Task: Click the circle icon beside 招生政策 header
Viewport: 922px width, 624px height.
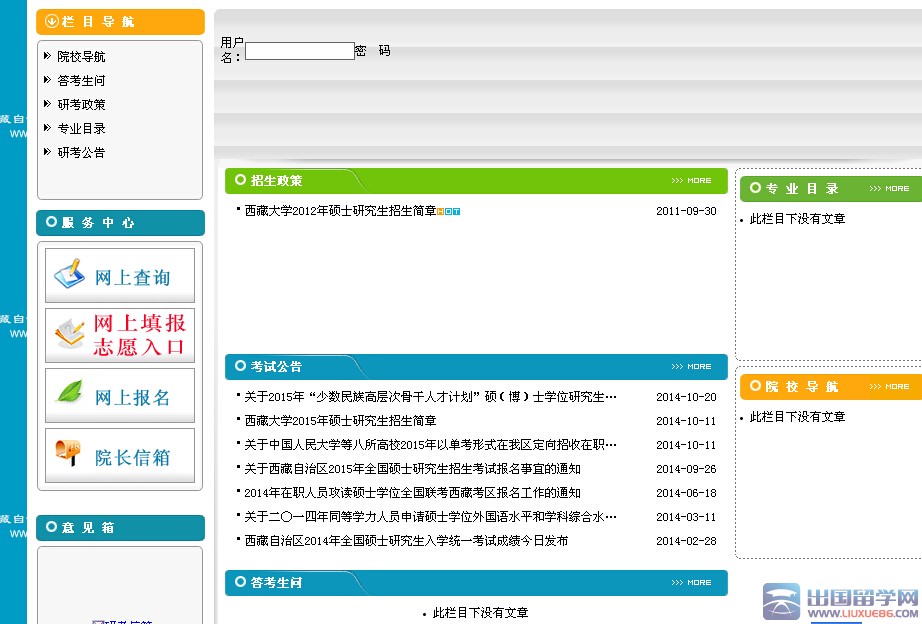Action: point(240,180)
